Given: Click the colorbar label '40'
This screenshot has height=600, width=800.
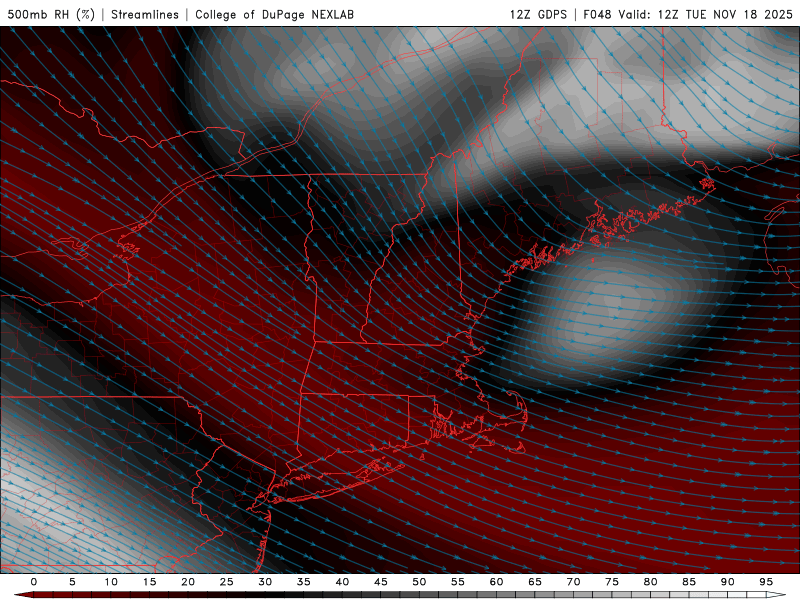Looking at the screenshot, I should pos(342,582).
